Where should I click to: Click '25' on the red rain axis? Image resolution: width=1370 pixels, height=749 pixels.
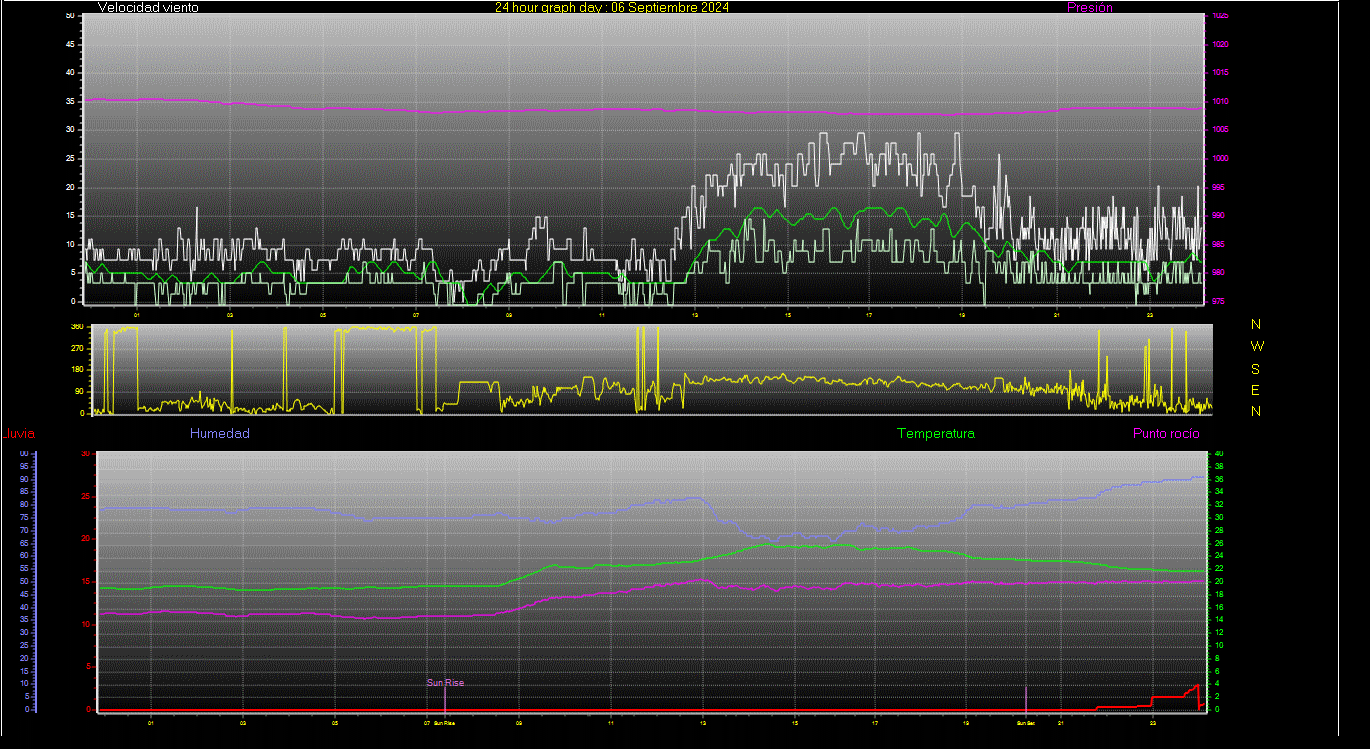point(86,496)
